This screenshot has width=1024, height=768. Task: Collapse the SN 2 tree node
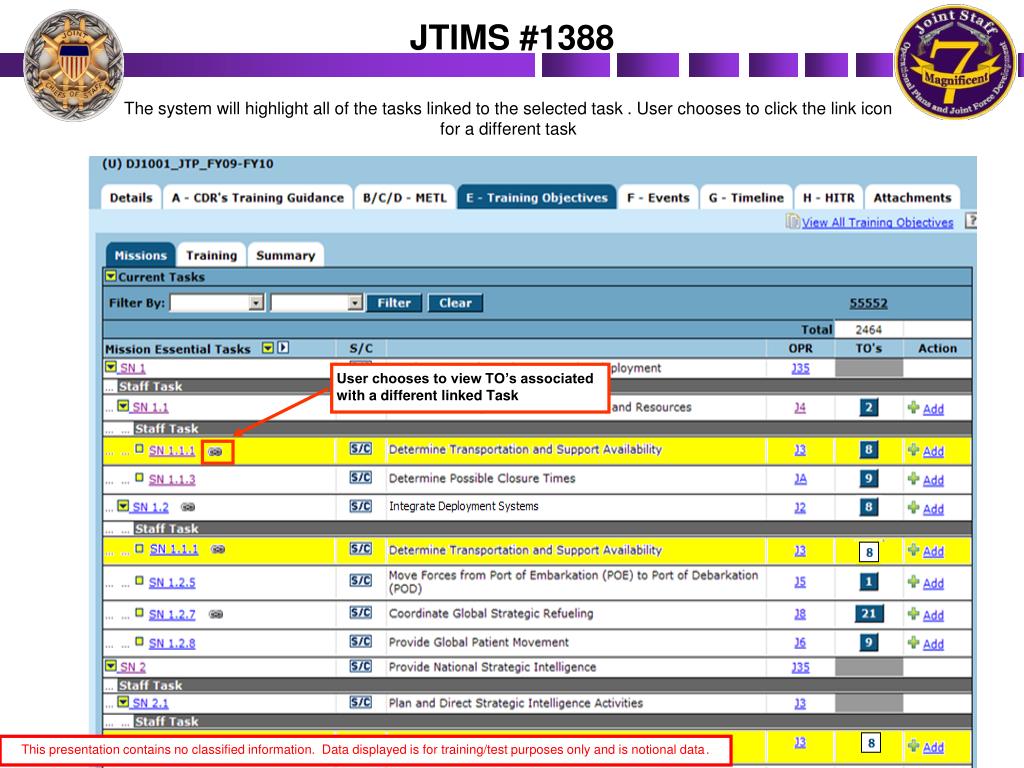pyautogui.click(x=111, y=665)
